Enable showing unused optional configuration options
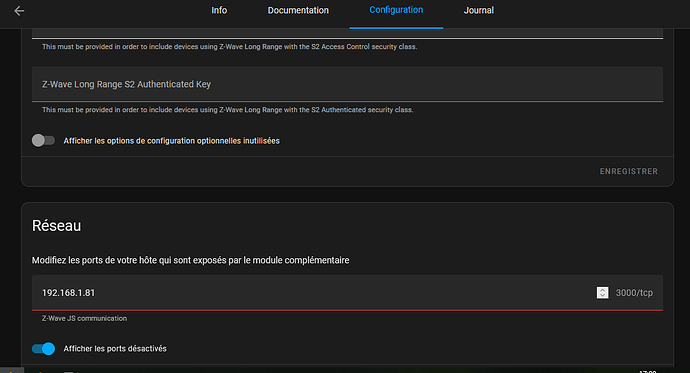Screen dimensions: 690x373 point(43,141)
